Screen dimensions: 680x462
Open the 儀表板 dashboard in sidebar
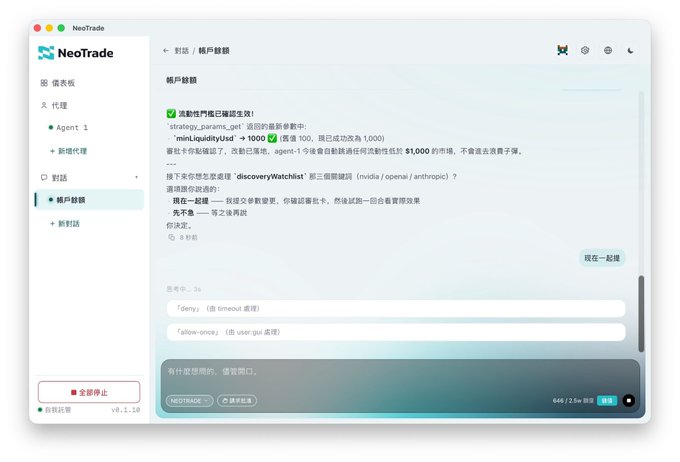pos(58,83)
